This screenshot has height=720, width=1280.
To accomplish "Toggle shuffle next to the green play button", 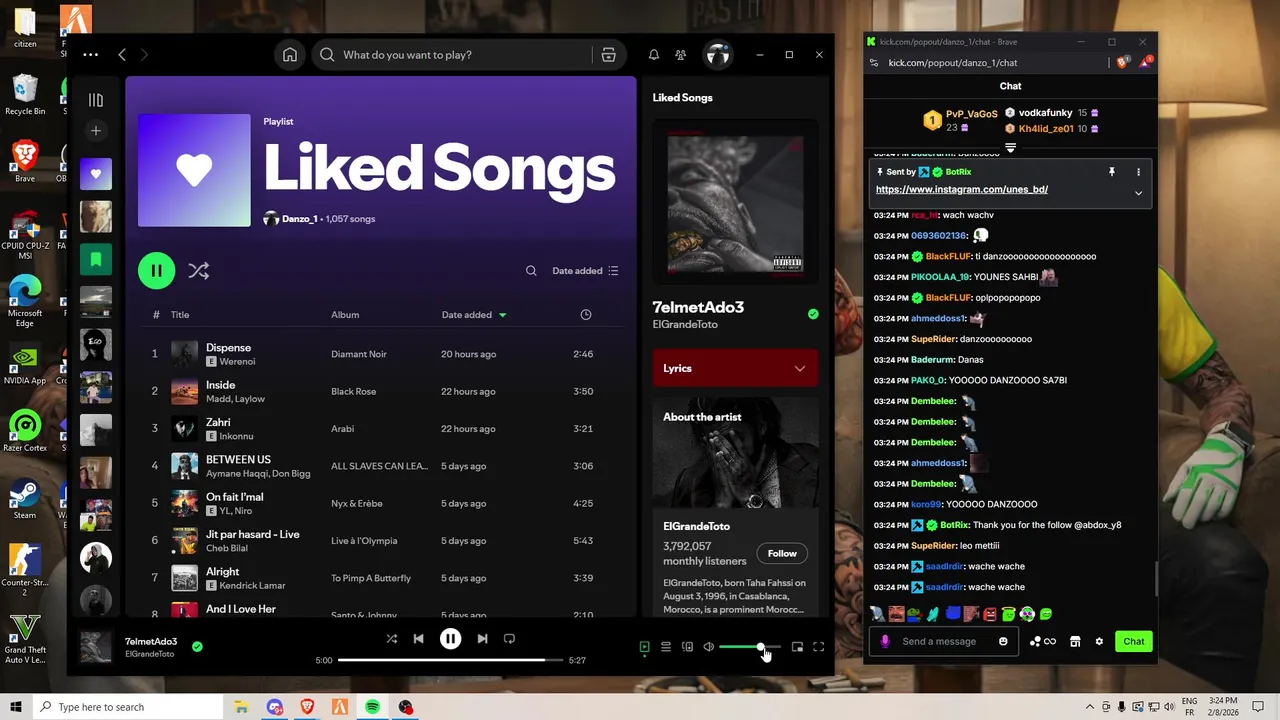I will pyautogui.click(x=199, y=270).
